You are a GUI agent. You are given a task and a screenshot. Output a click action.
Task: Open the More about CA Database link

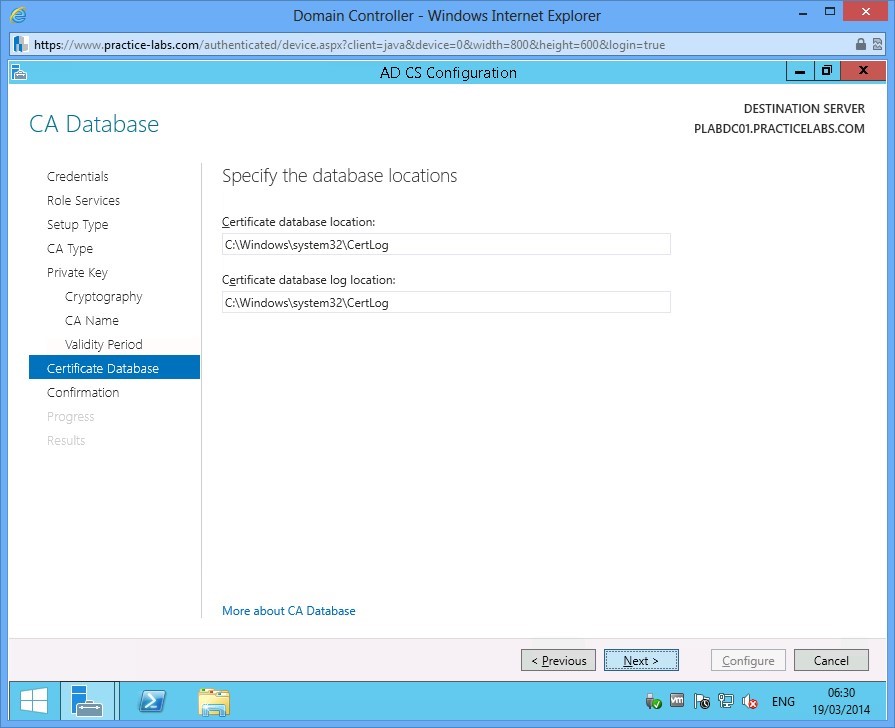point(288,610)
